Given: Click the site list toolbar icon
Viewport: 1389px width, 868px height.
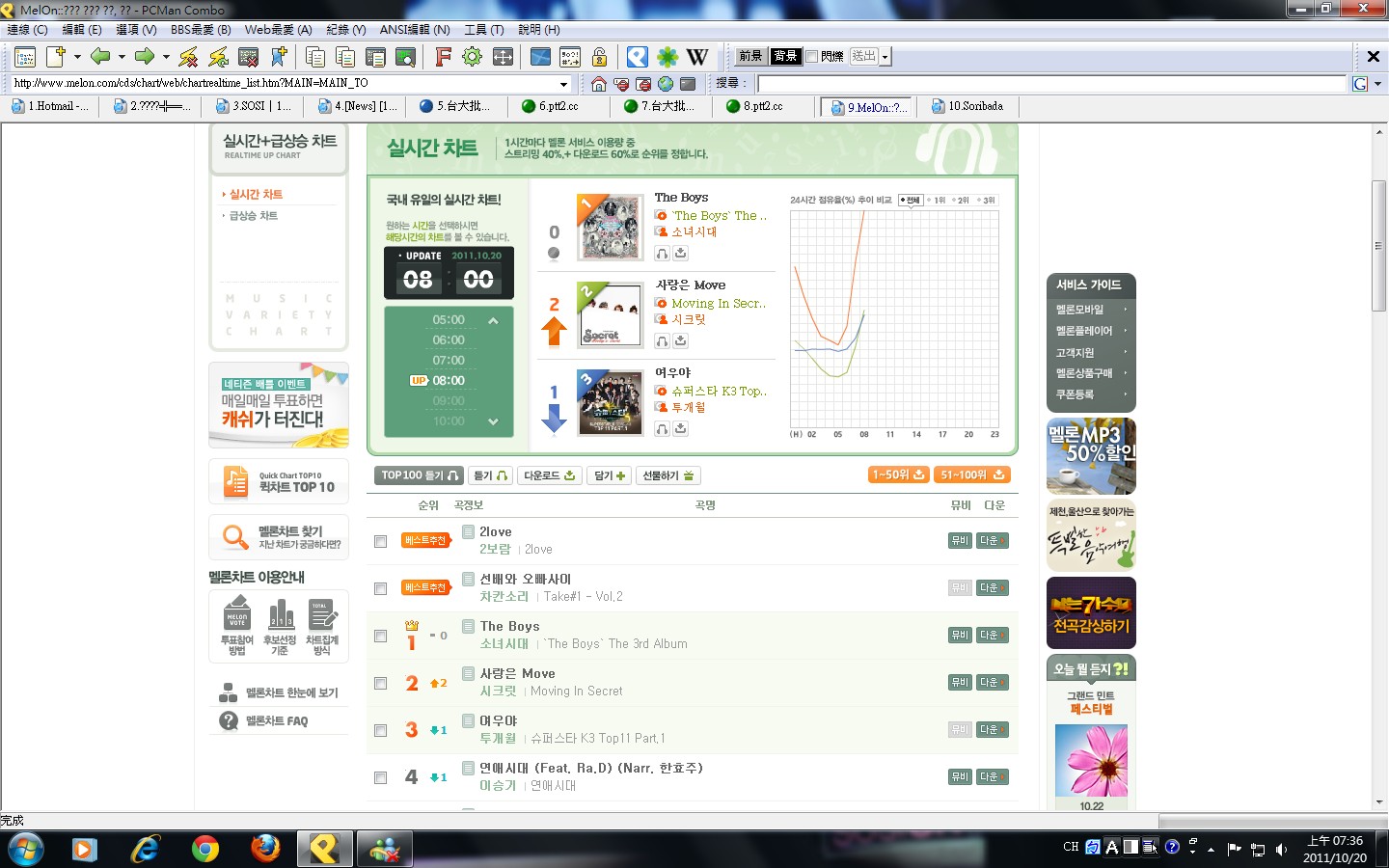Looking at the screenshot, I should [x=25, y=57].
